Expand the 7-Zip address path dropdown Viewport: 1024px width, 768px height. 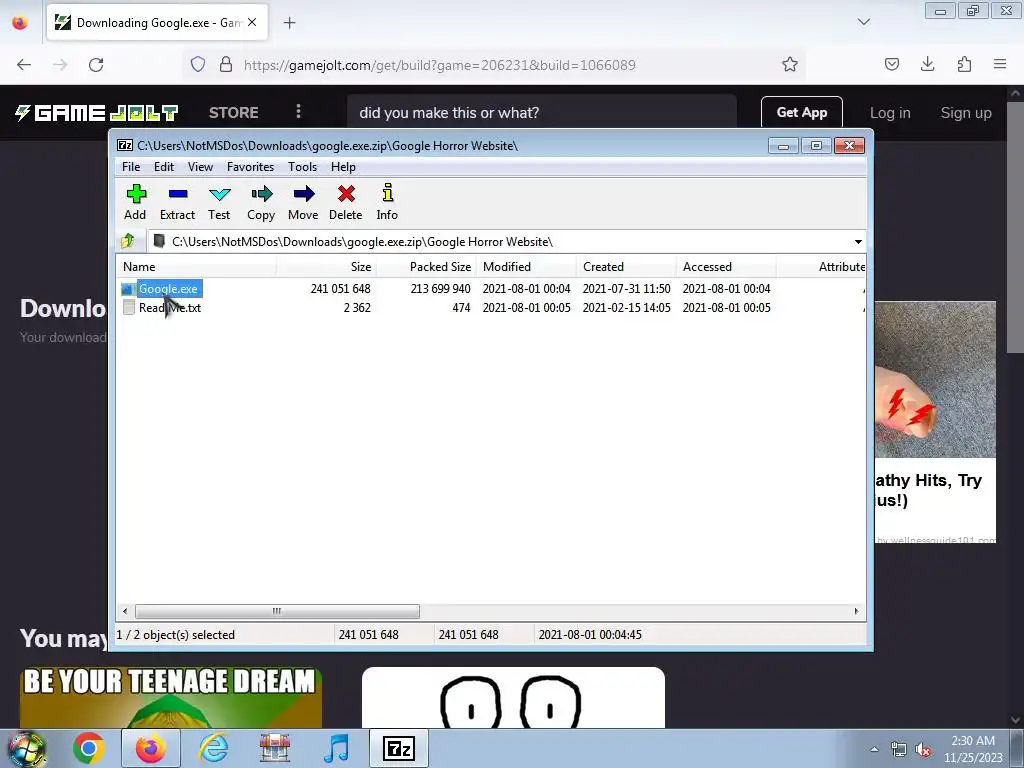point(858,242)
